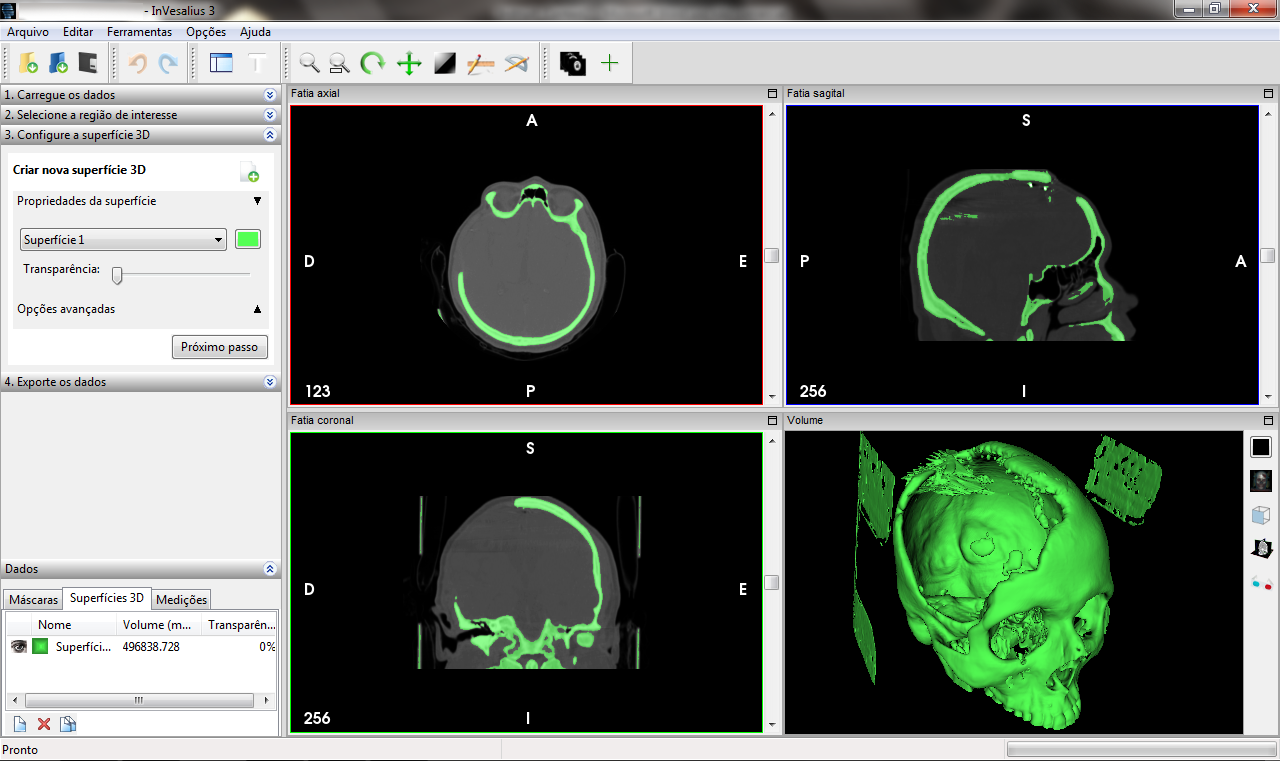This screenshot has height=761, width=1280.
Task: Click the cube view orientation icon
Action: pos(1261,515)
